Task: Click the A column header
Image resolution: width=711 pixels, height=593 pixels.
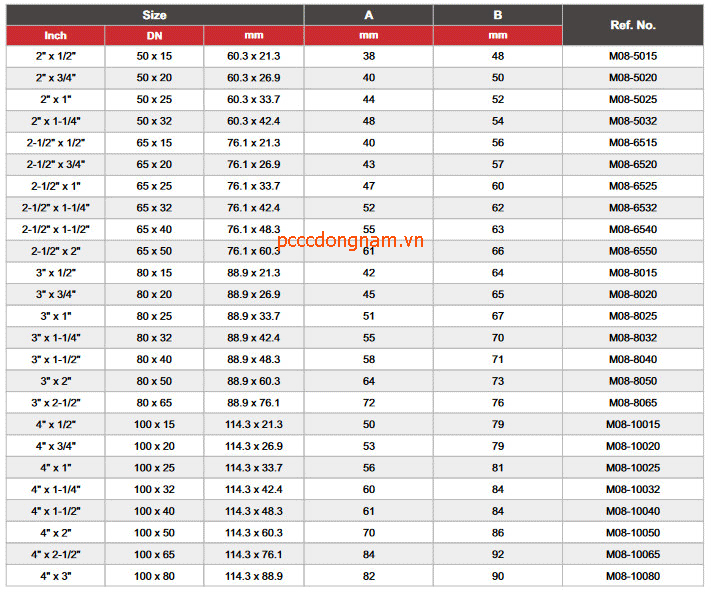Action: [x=368, y=15]
